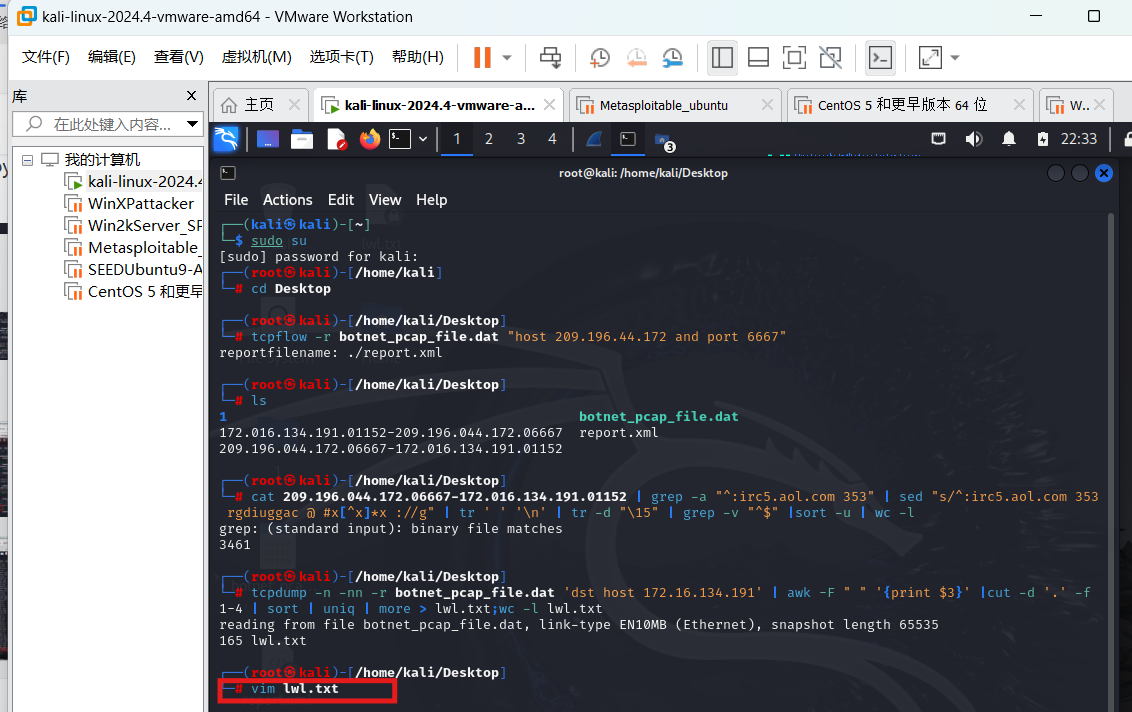Toggle the library sidebar panel view icon
This screenshot has width=1132, height=712.
point(722,58)
